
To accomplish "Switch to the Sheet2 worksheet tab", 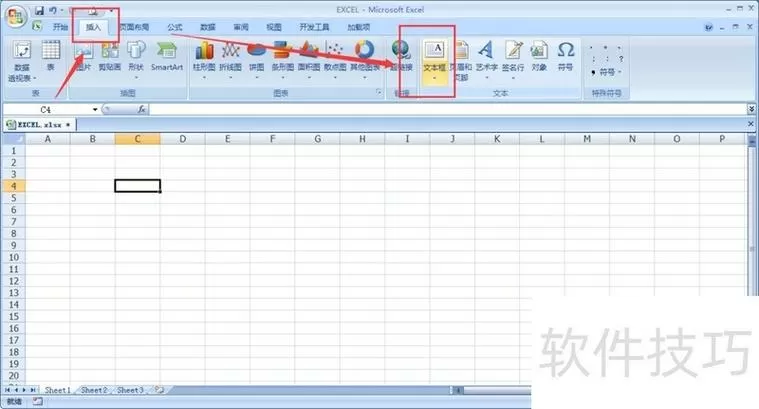I will (x=94, y=390).
